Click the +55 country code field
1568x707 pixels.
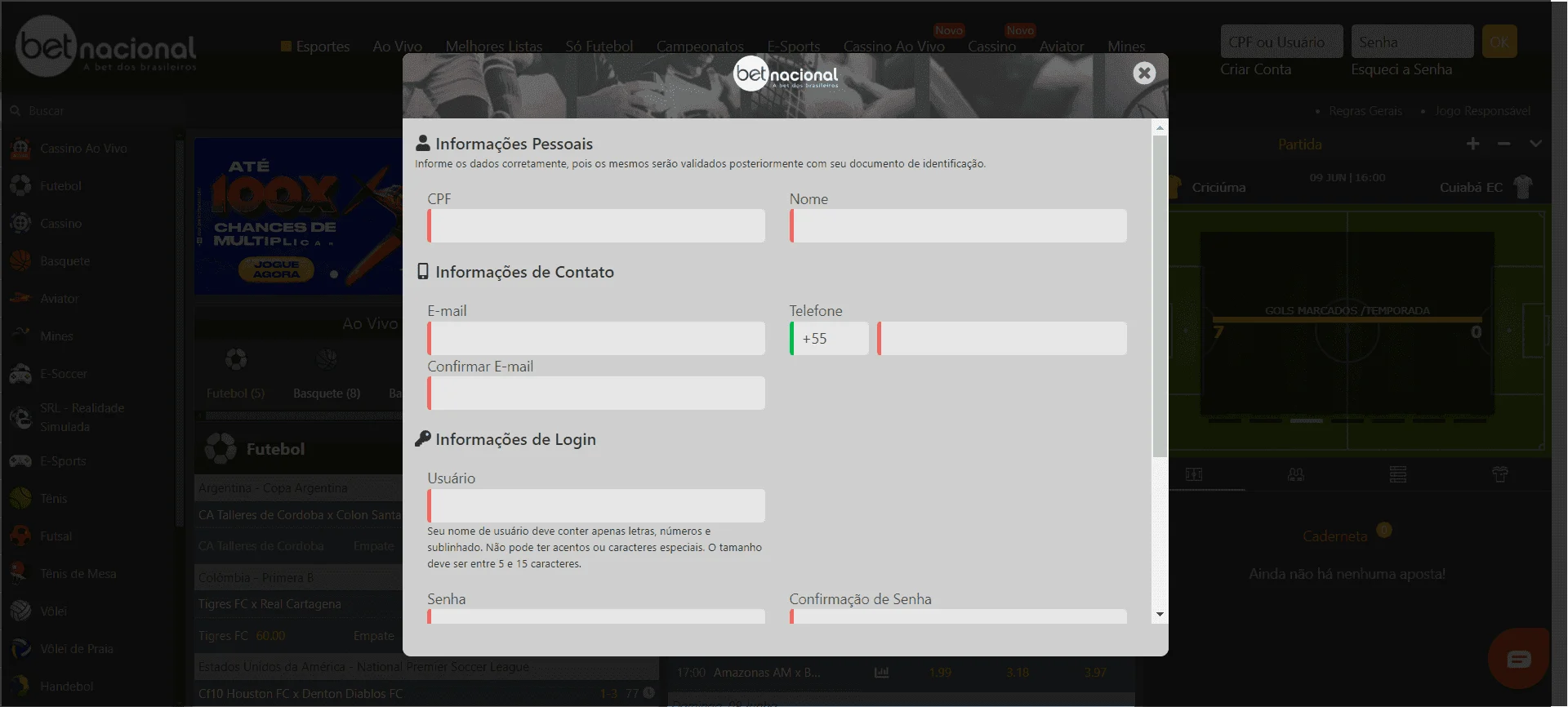tap(829, 338)
